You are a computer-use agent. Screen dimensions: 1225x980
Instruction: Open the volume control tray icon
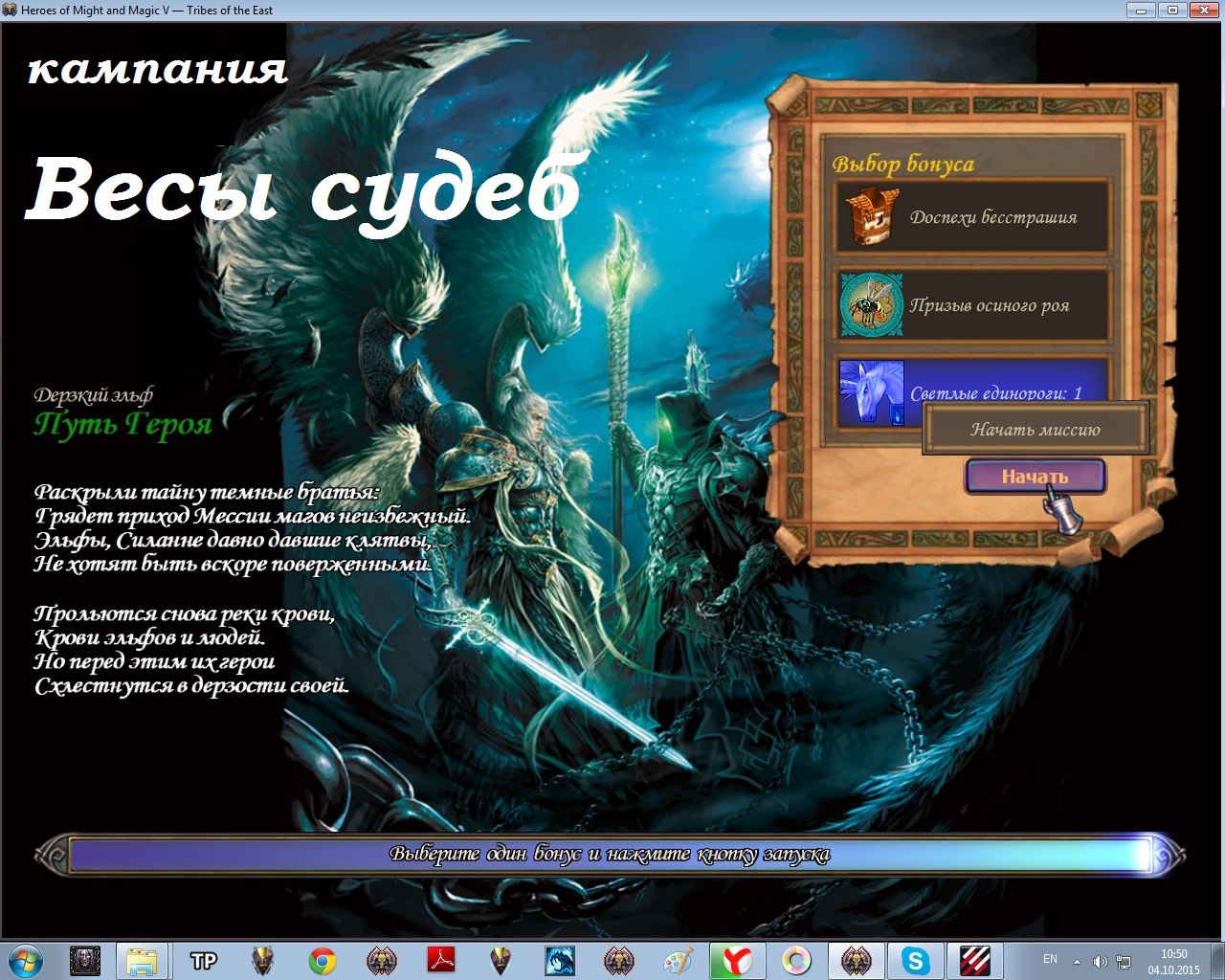1101,962
